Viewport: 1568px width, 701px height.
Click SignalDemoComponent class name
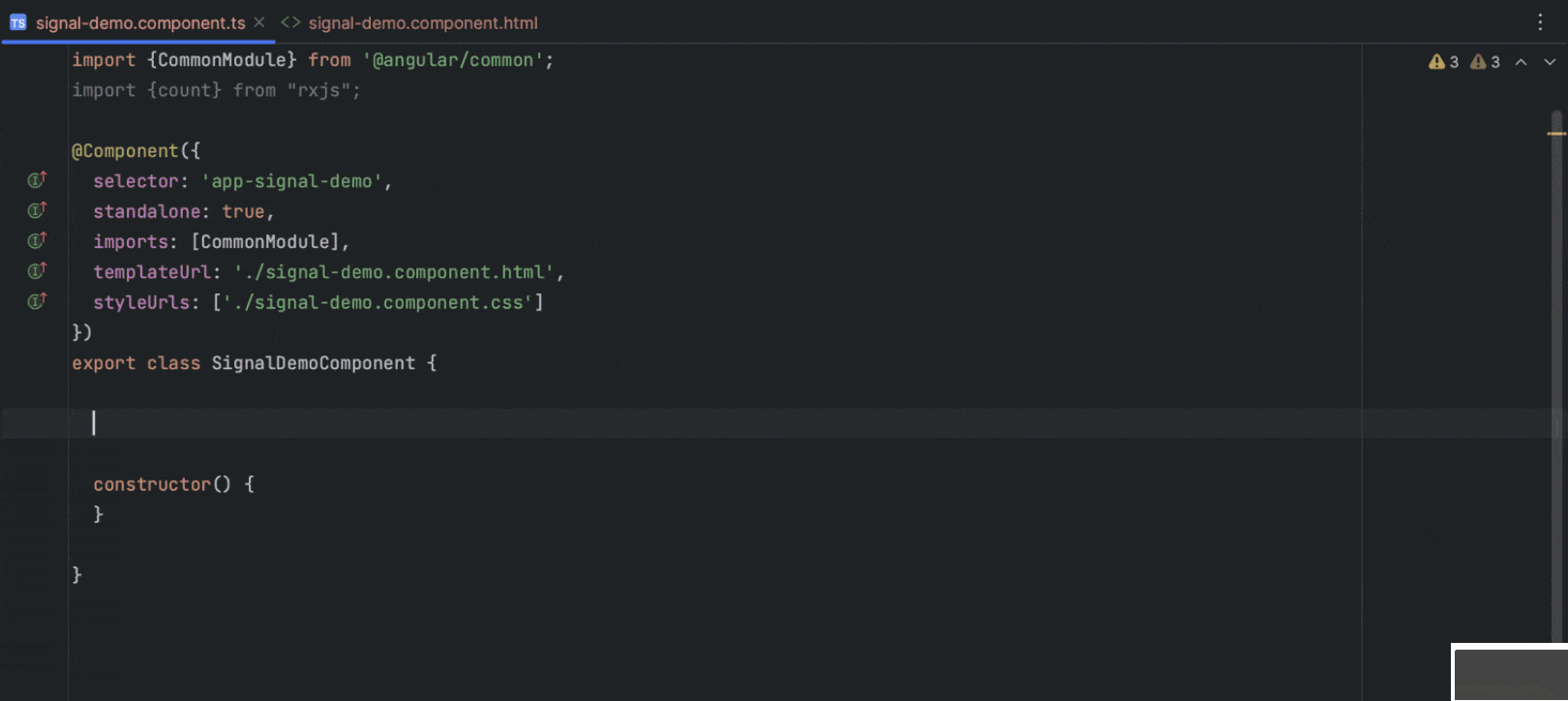[x=314, y=363]
